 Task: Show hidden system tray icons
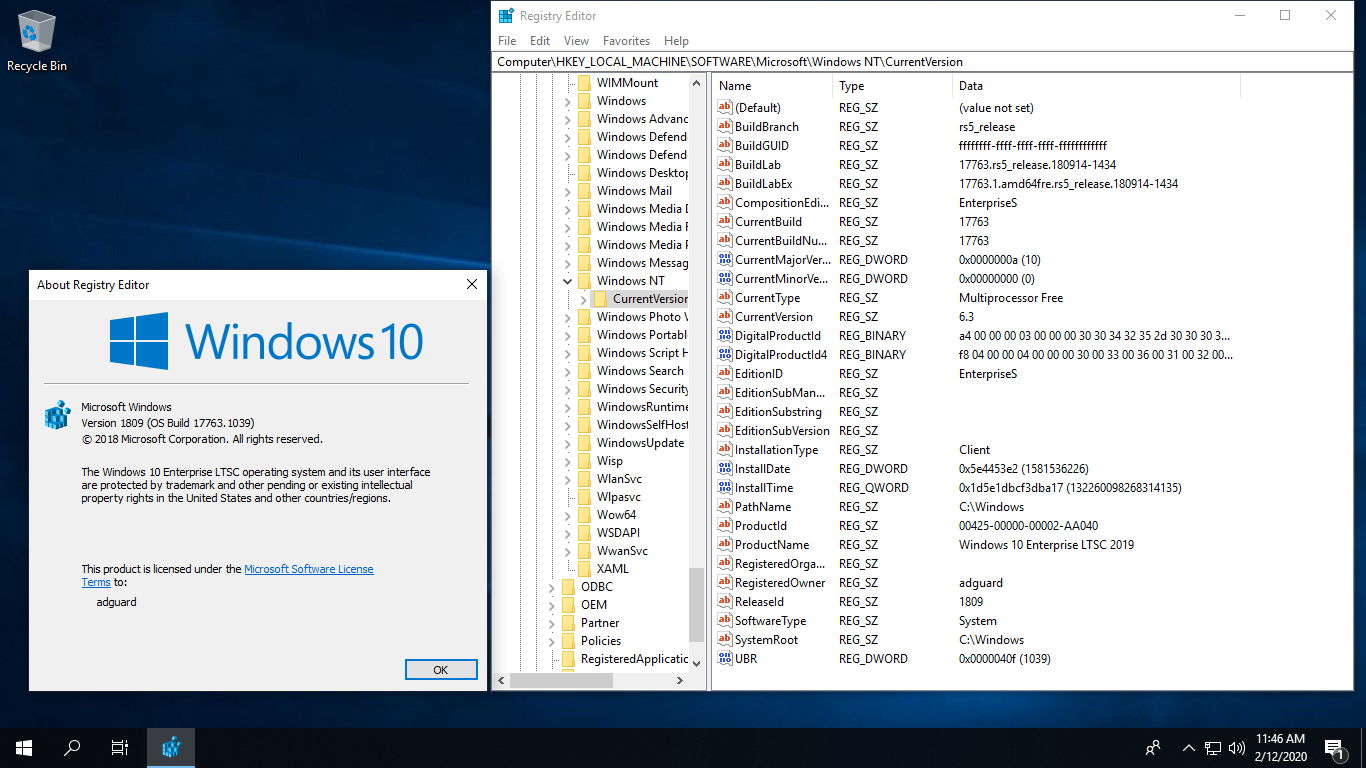(x=1189, y=747)
